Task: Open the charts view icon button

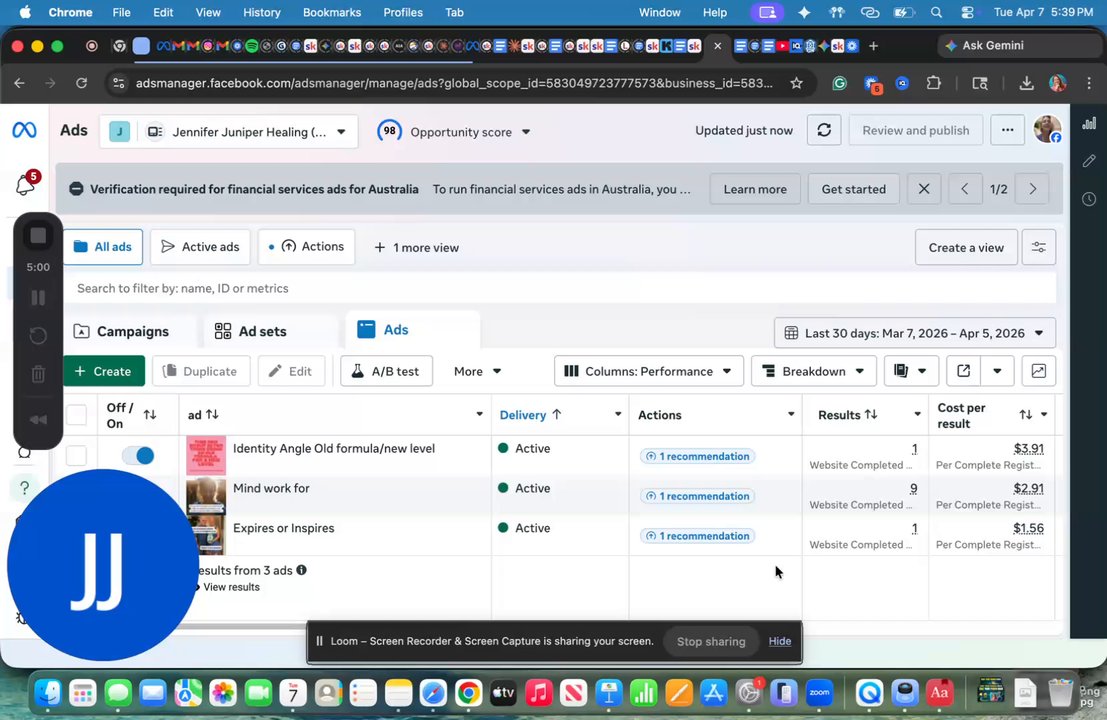Action: point(1039,371)
